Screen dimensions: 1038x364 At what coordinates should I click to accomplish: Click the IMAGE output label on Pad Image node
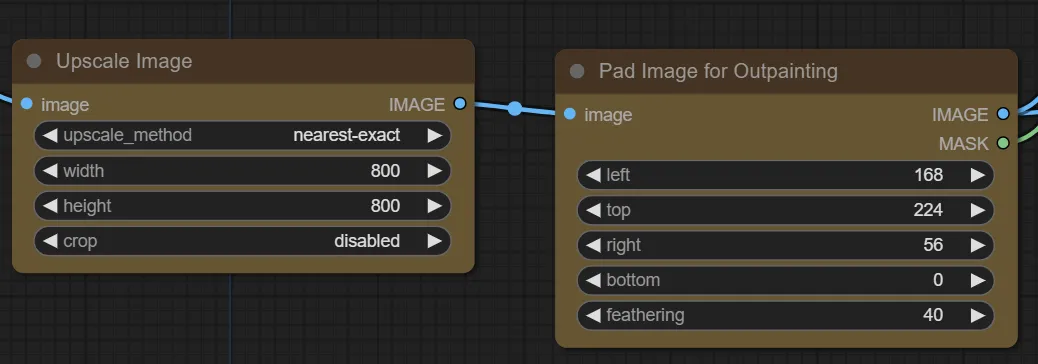(961, 114)
